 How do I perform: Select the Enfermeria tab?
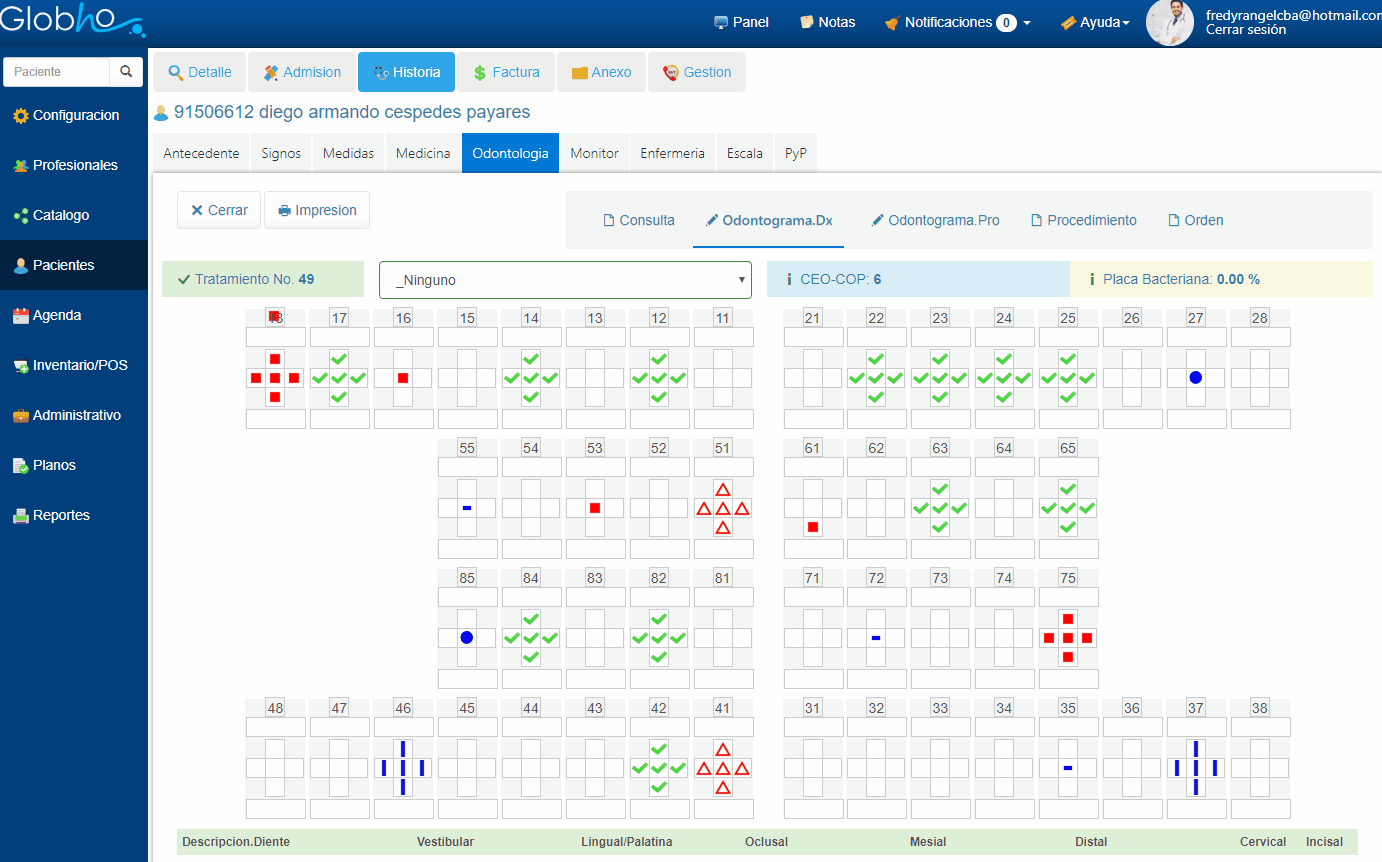click(x=672, y=153)
